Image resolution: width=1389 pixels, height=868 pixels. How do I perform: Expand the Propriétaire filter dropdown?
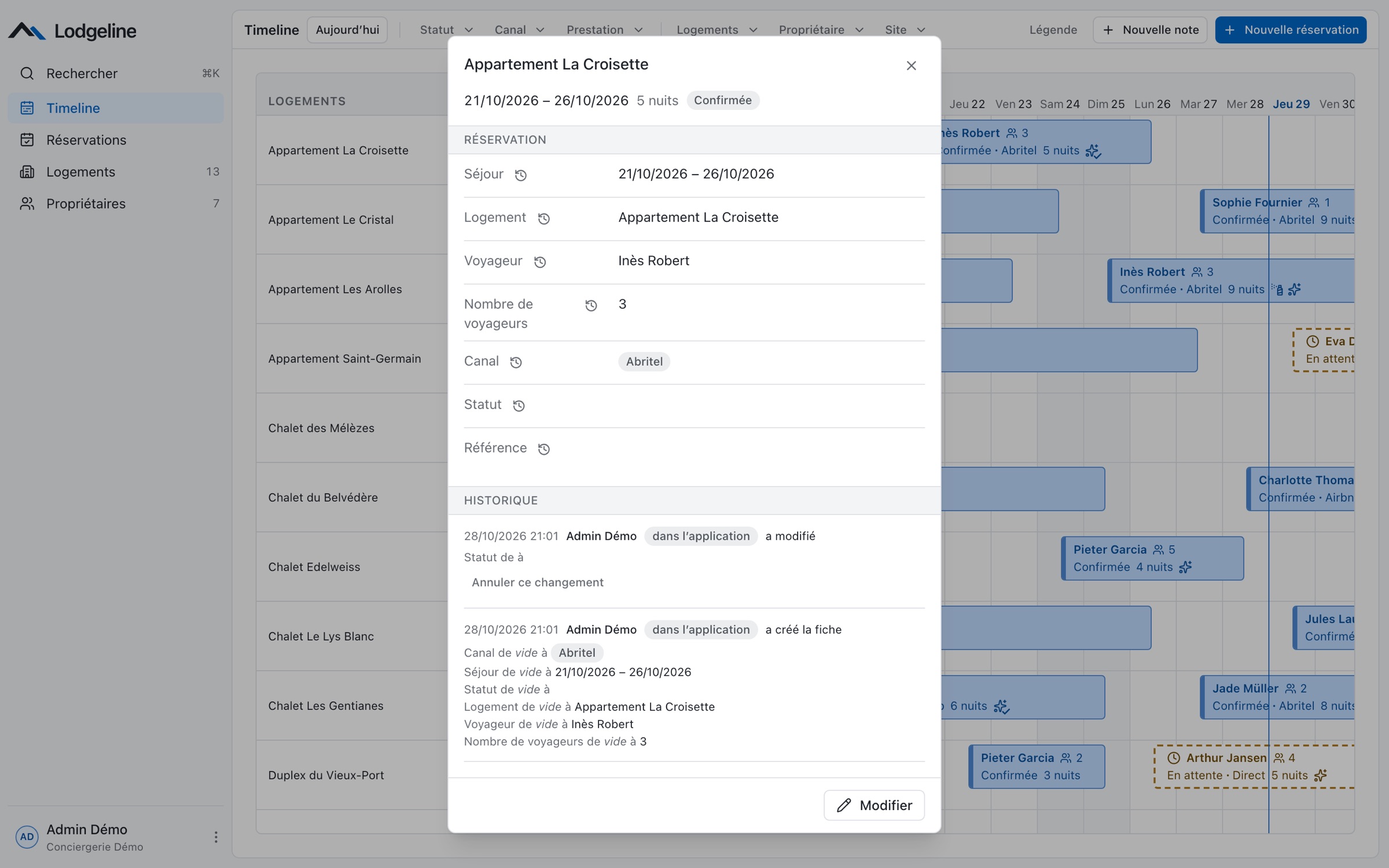(821, 30)
